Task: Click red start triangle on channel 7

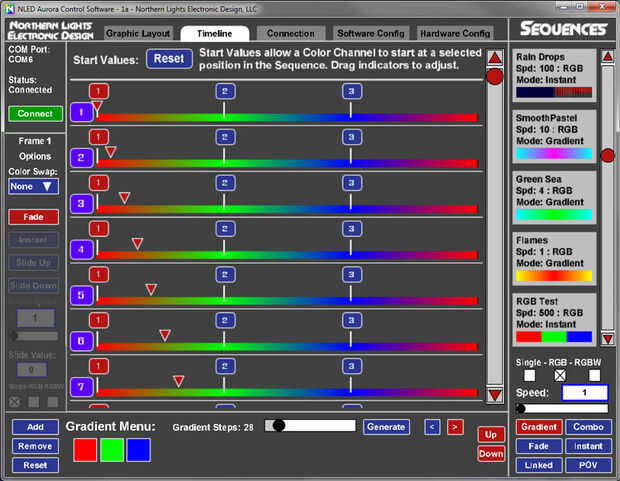Action: [x=179, y=381]
